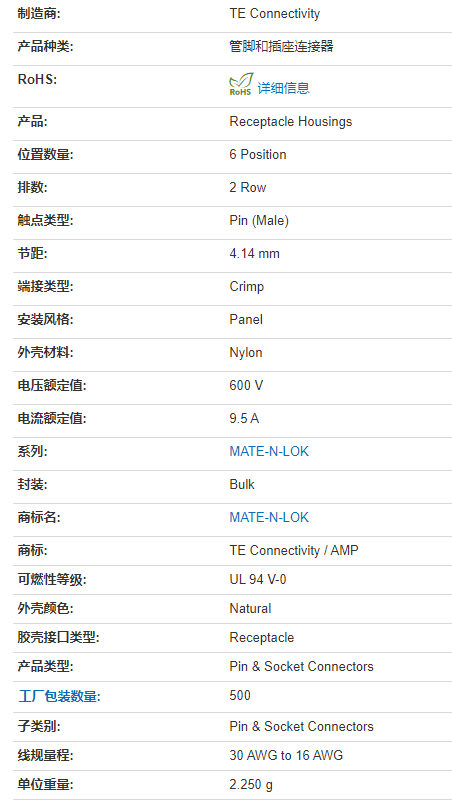Open the MATE-N-LOK link in 系列 row

(269, 452)
